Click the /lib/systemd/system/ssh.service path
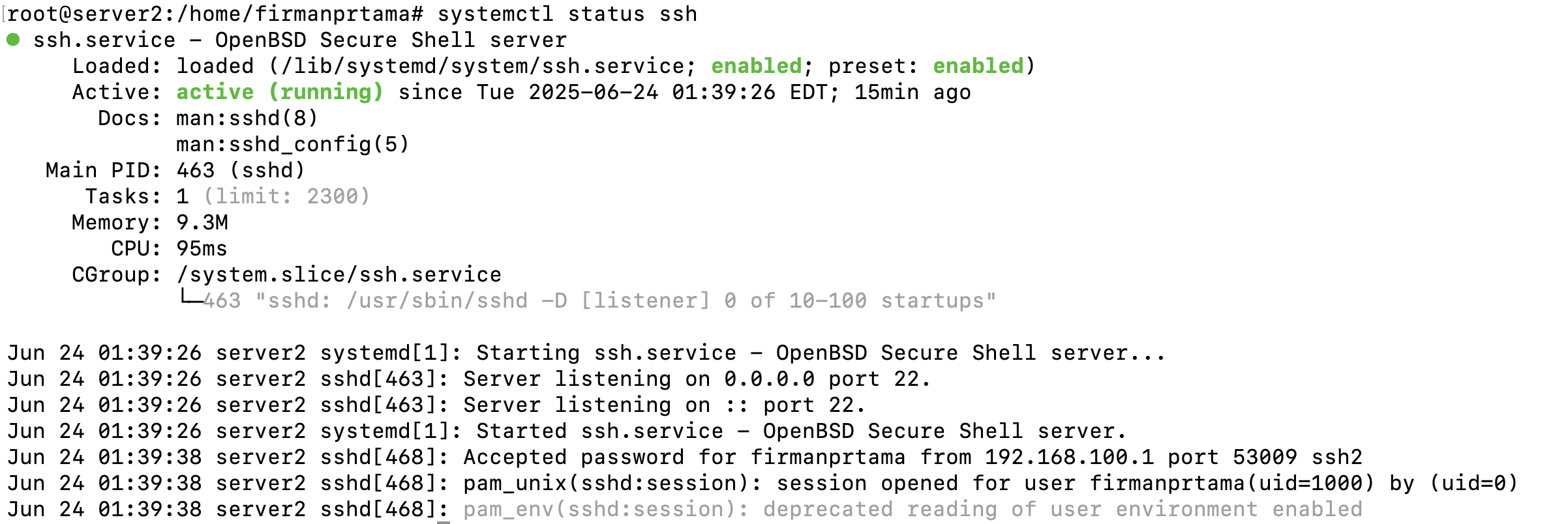Image resolution: width=1568 pixels, height=524 pixels. pos(483,66)
